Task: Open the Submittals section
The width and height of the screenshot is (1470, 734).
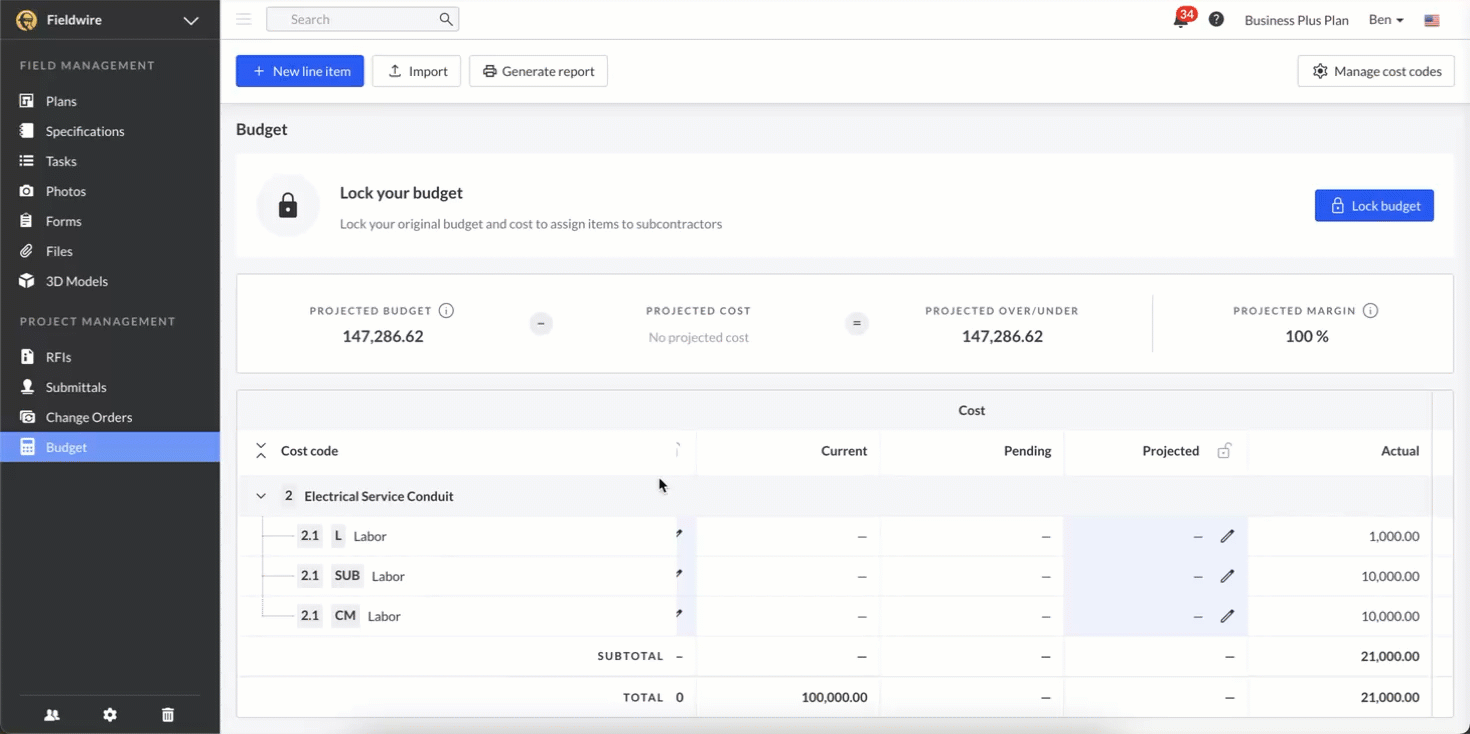Action: pos(76,387)
